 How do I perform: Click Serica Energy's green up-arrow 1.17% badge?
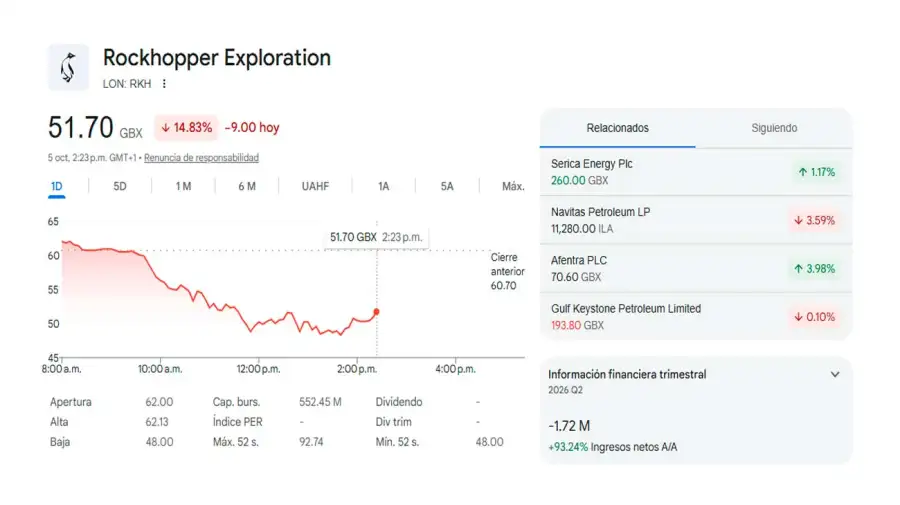tap(816, 172)
